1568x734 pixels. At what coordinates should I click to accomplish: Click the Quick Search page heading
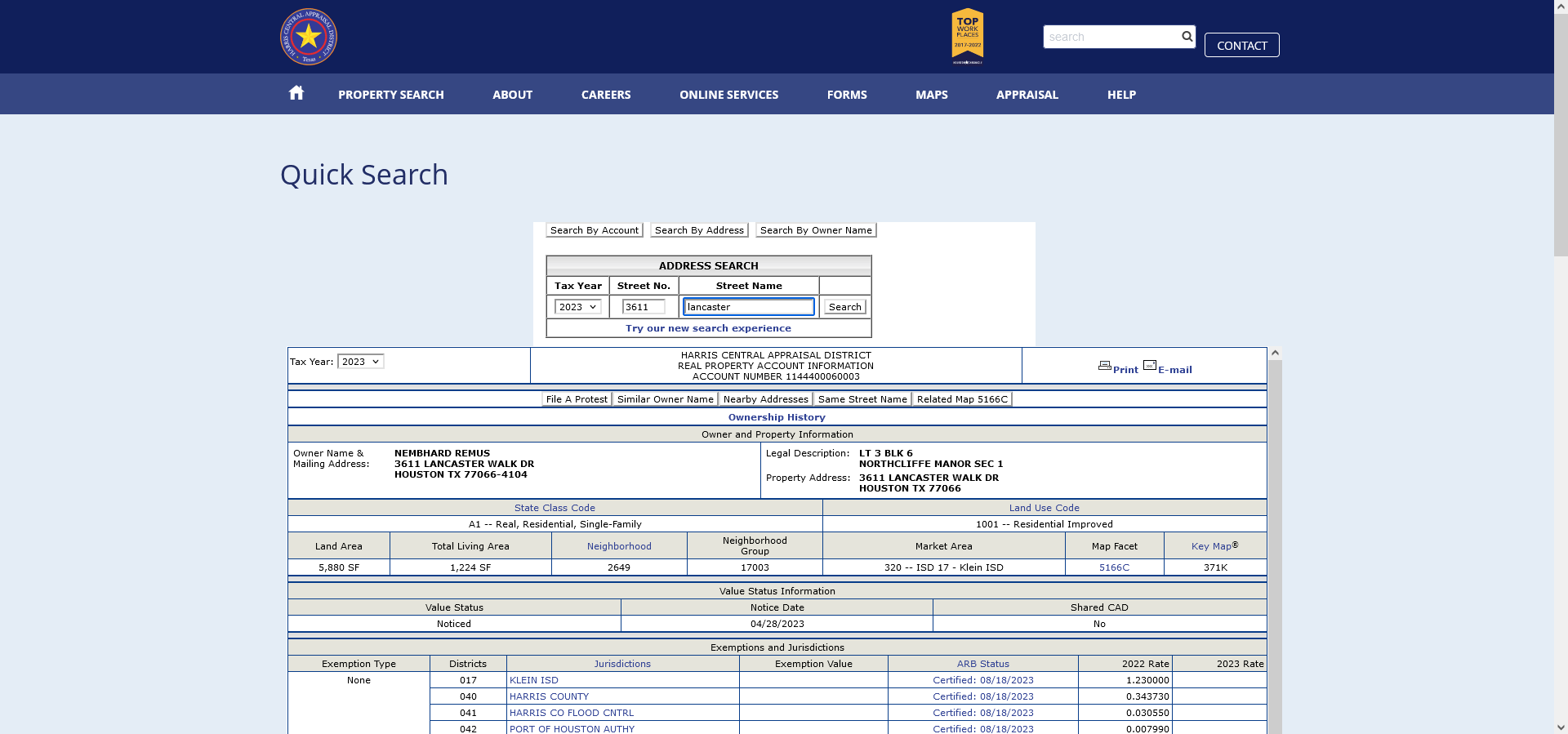click(364, 175)
